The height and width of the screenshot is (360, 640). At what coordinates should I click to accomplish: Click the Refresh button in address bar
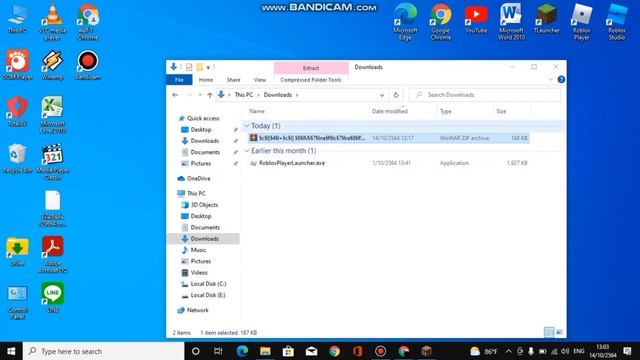click(x=396, y=95)
